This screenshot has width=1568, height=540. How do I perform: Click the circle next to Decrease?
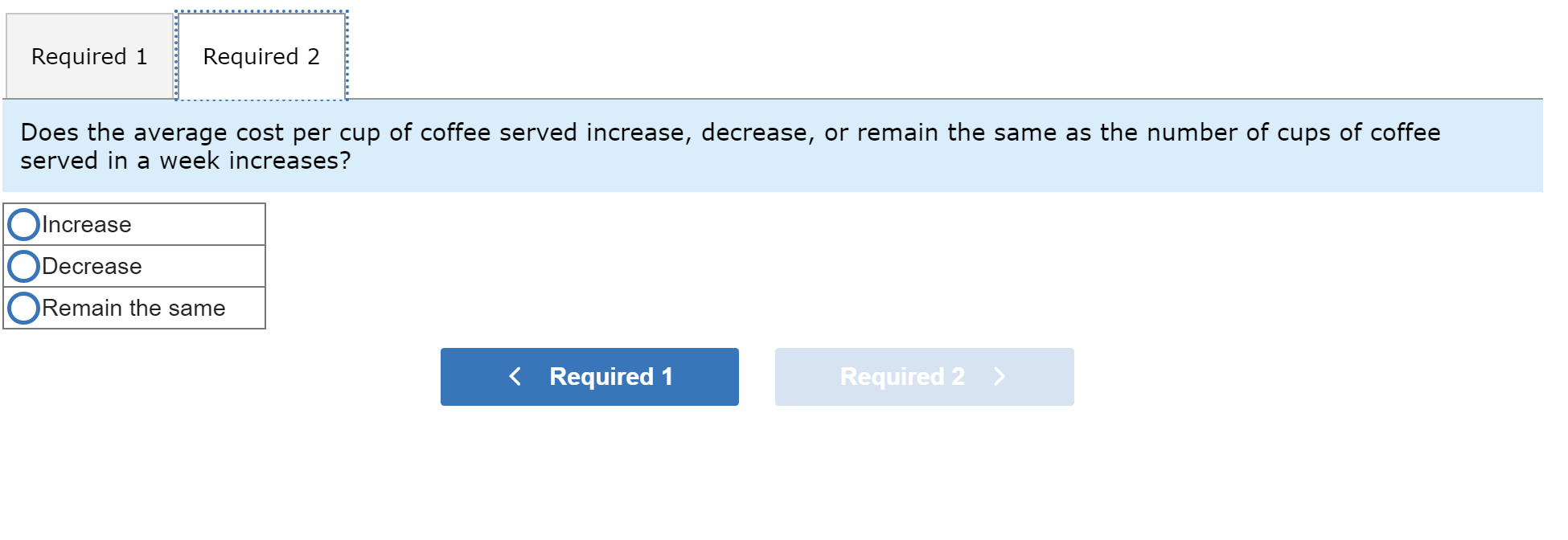tap(23, 266)
